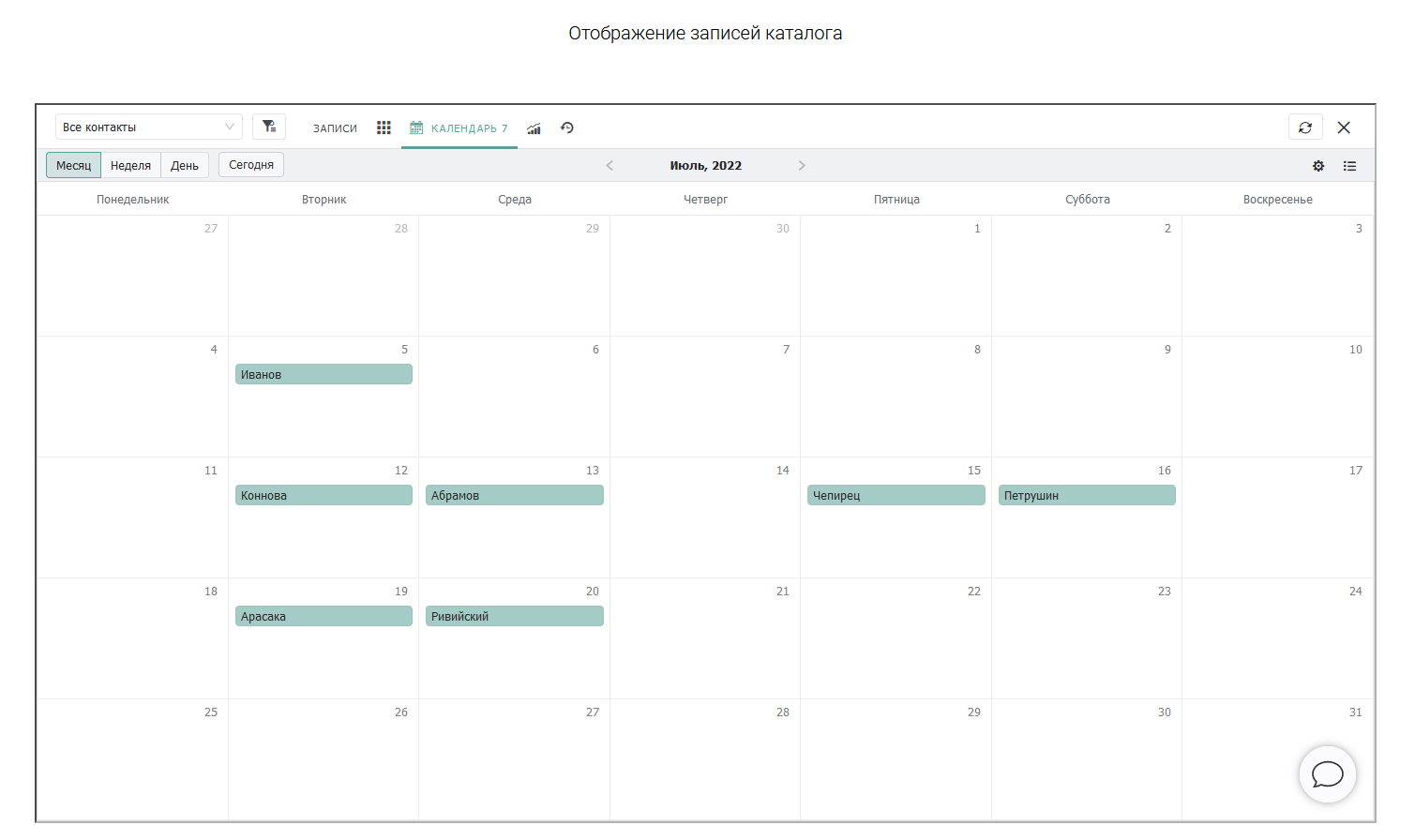Select day 1 in the calendar
The height and width of the screenshot is (840, 1415).
pos(977,229)
